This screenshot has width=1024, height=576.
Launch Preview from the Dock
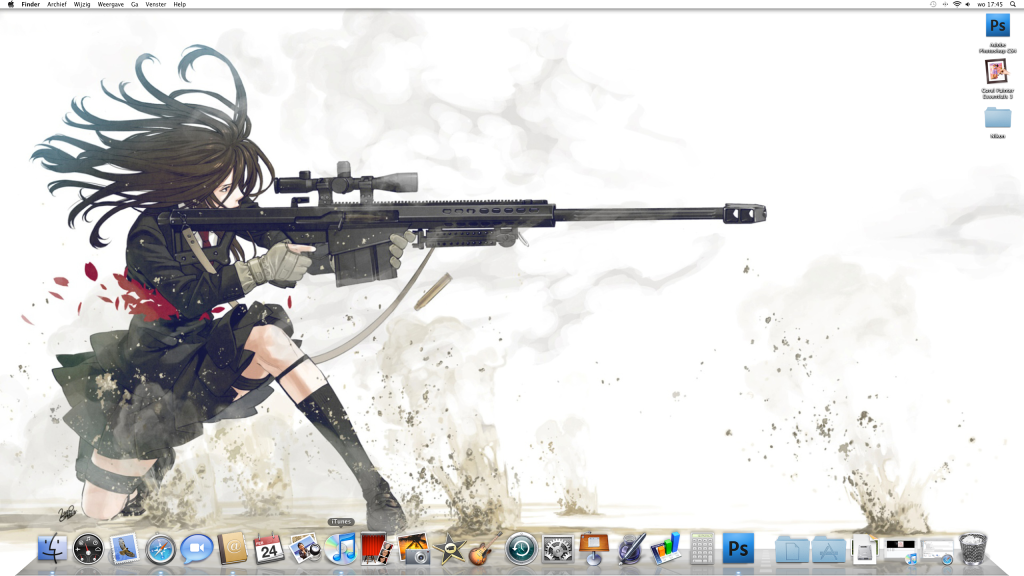tap(305, 549)
